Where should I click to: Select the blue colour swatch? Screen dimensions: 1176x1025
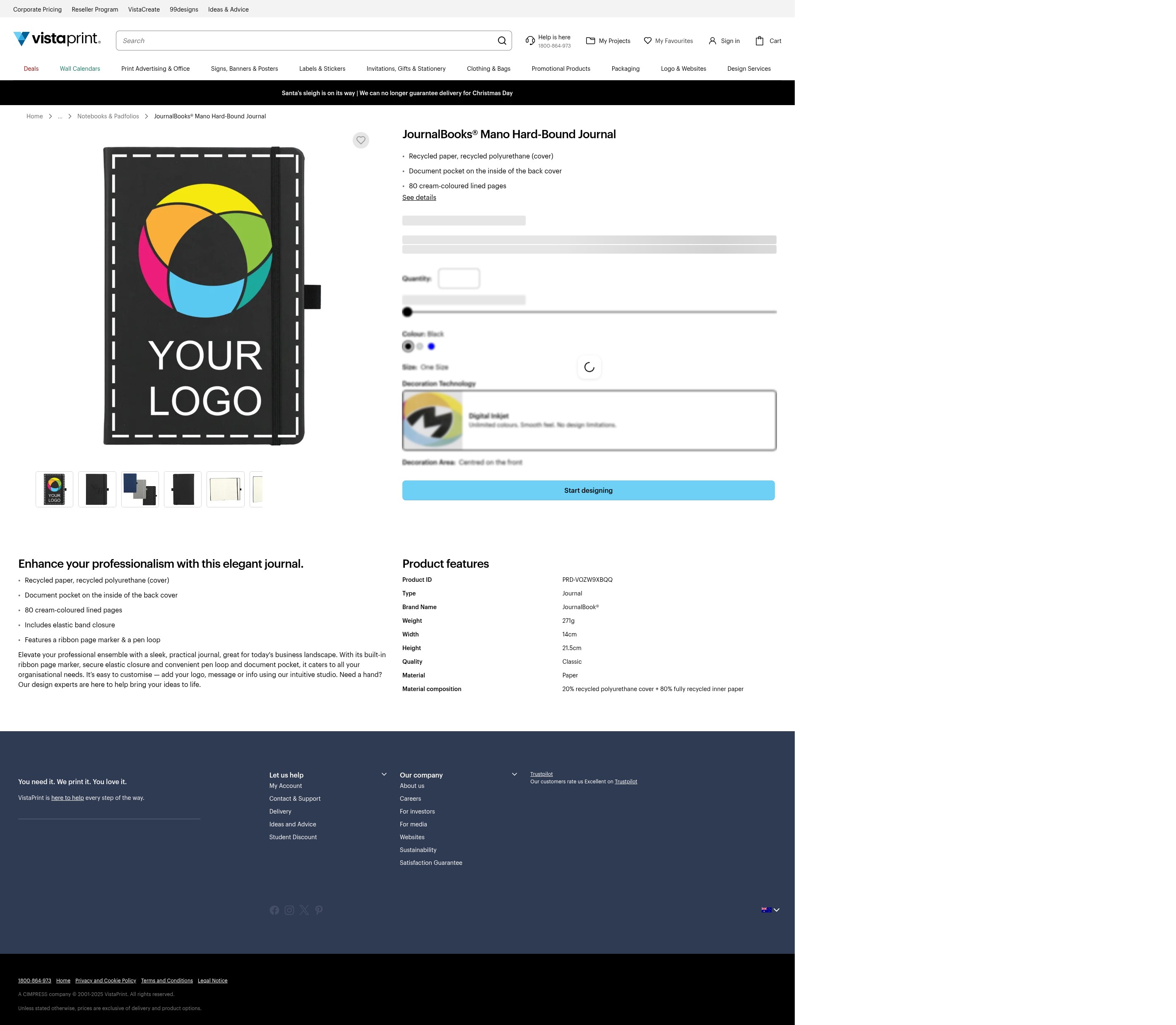tap(431, 346)
